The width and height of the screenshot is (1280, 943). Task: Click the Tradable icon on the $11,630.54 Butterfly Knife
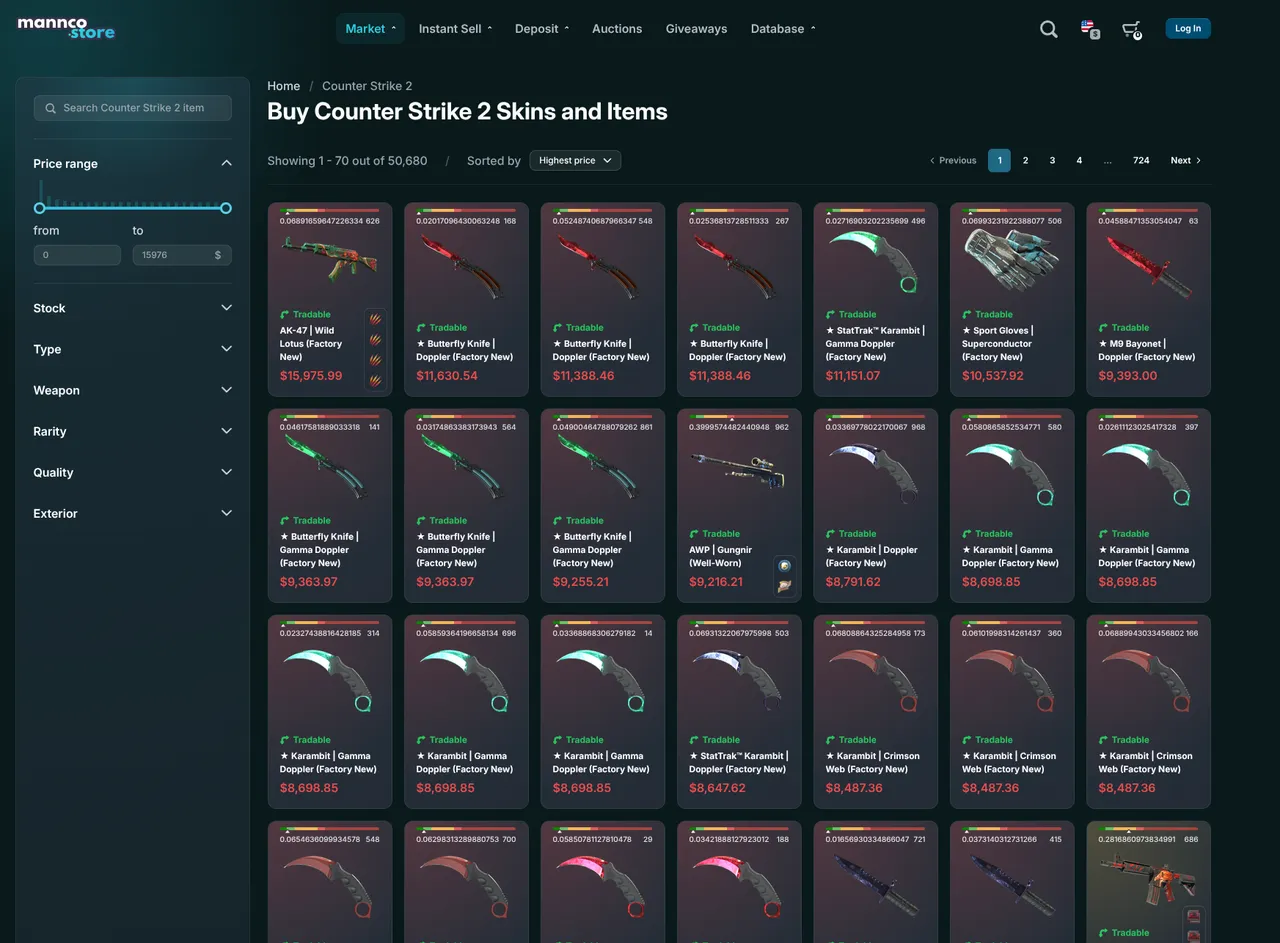tap(422, 327)
